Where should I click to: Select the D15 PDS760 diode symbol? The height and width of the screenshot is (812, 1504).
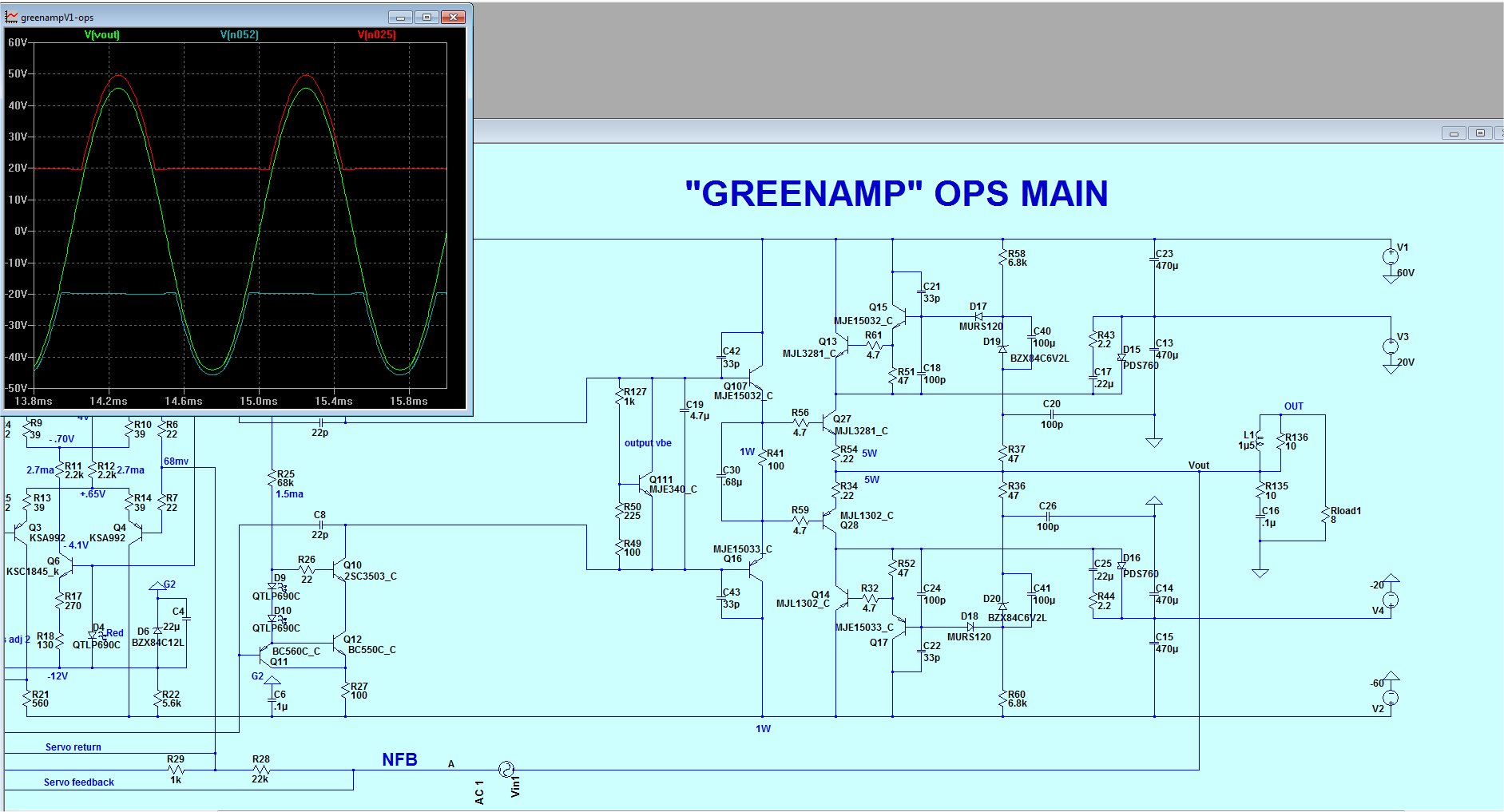pyautogui.click(x=1121, y=357)
